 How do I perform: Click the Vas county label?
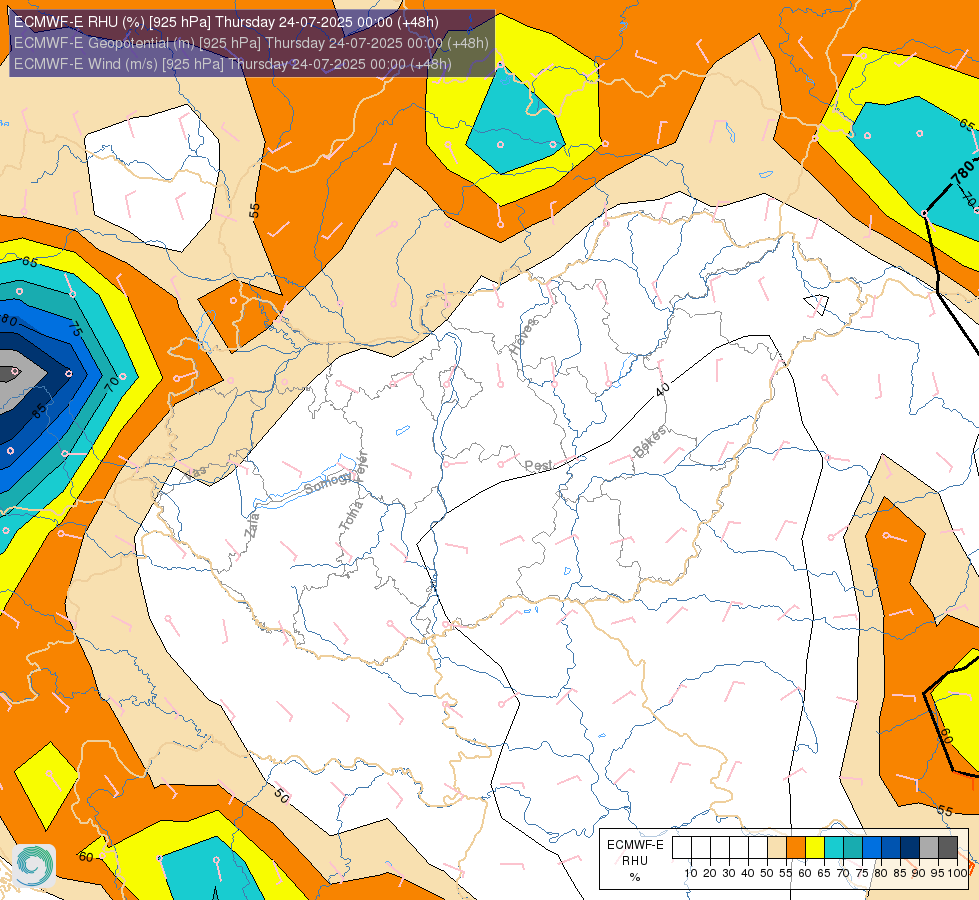tap(195, 473)
